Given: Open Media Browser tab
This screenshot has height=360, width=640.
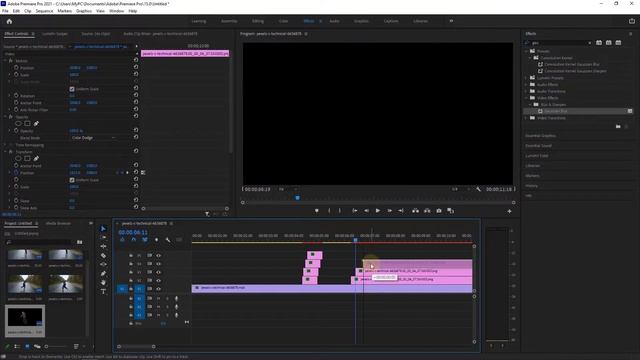Looking at the screenshot, I should 58,224.
